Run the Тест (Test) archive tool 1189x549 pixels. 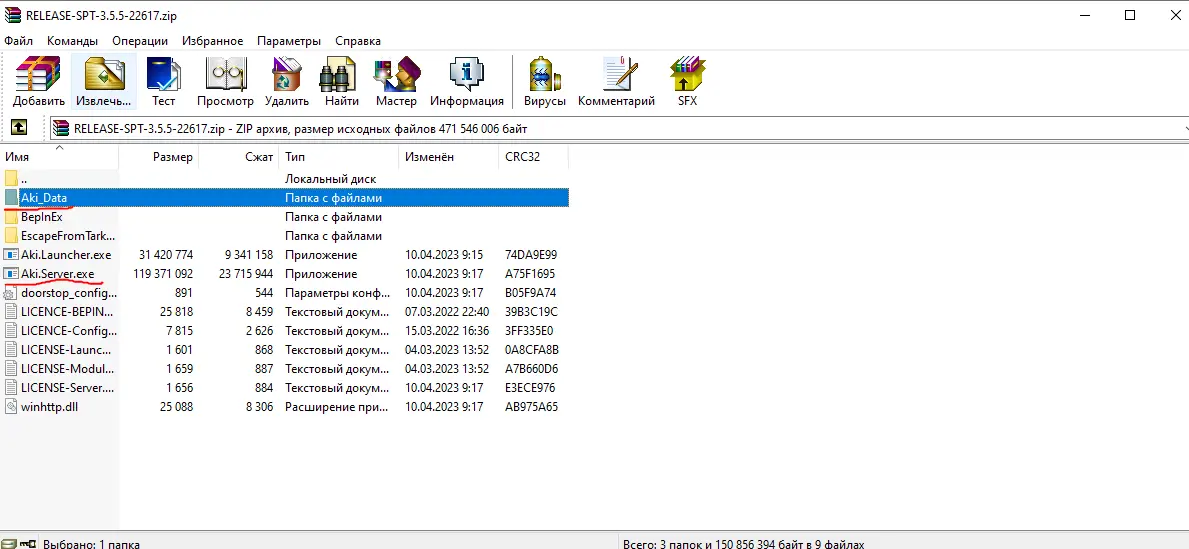163,82
